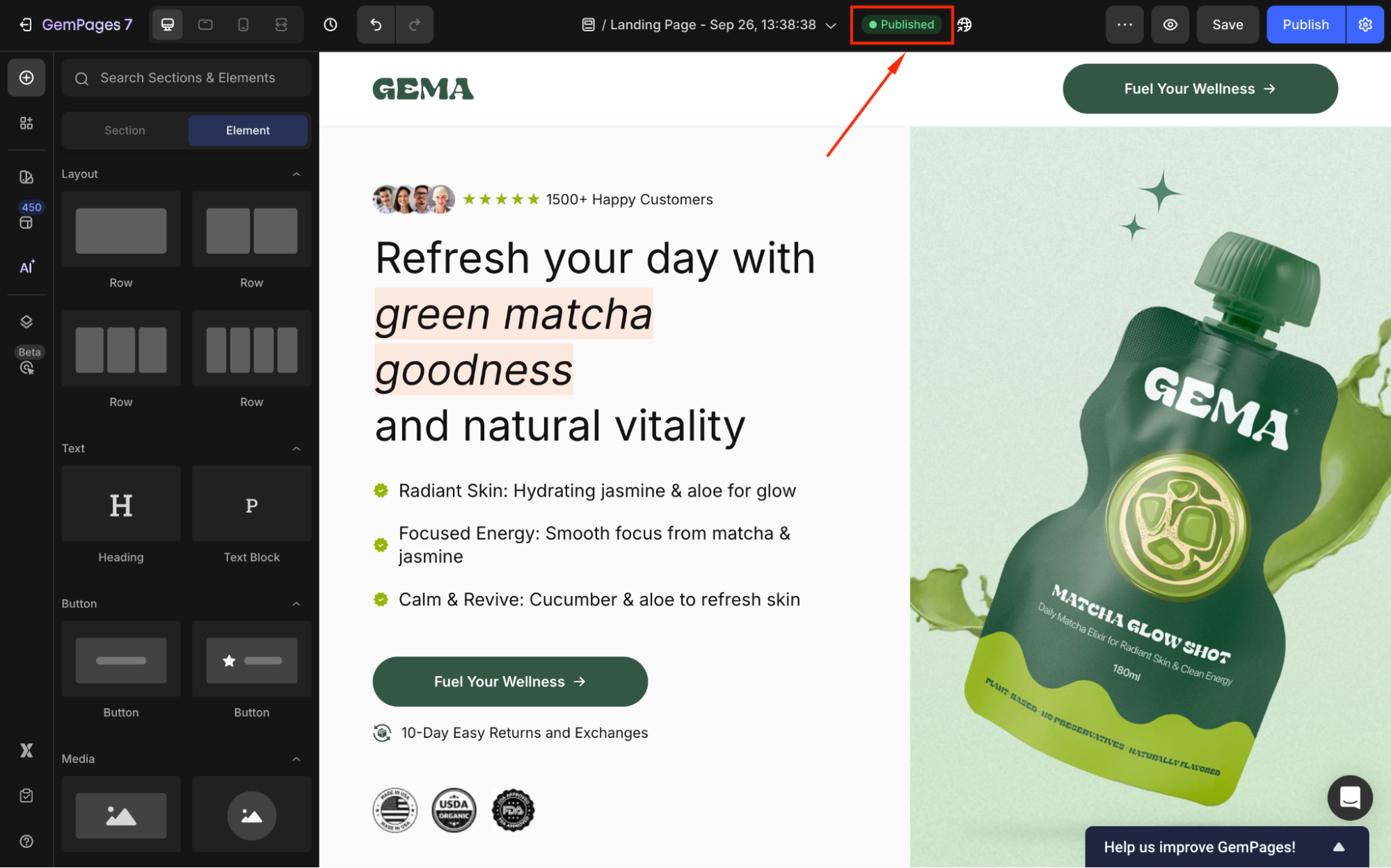This screenshot has height=868, width=1391.
Task: Toggle page preview eye icon
Action: click(x=1170, y=25)
